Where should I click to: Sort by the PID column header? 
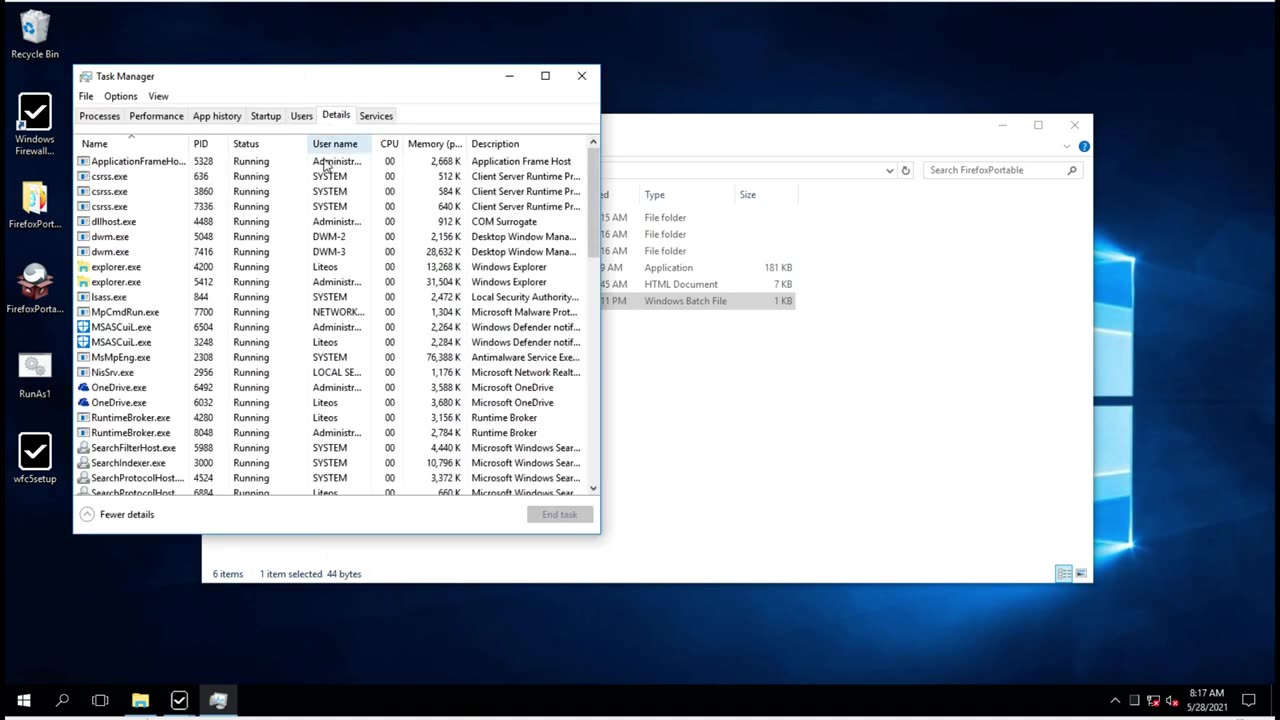pos(208,144)
